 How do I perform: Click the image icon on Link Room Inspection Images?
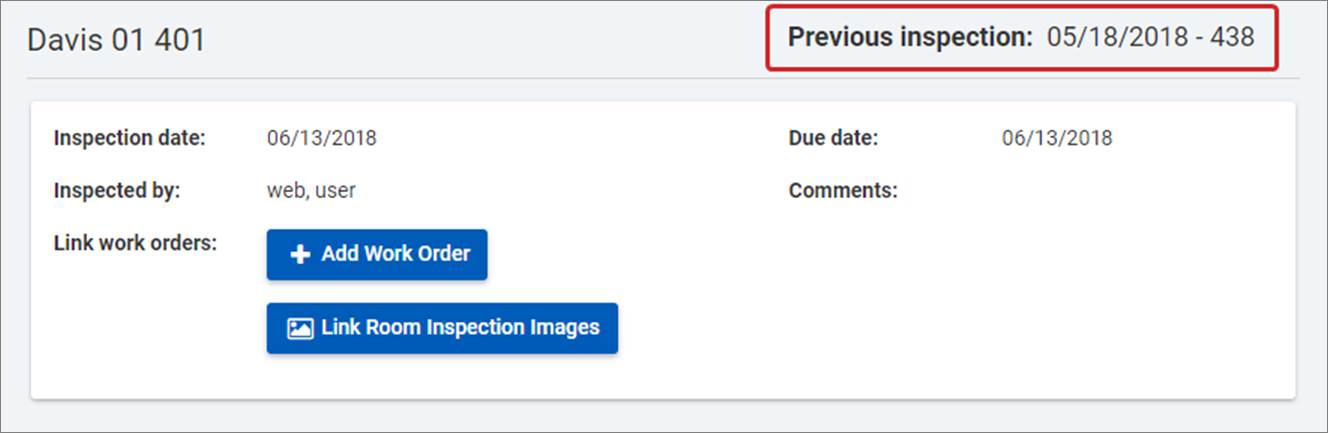tap(299, 328)
